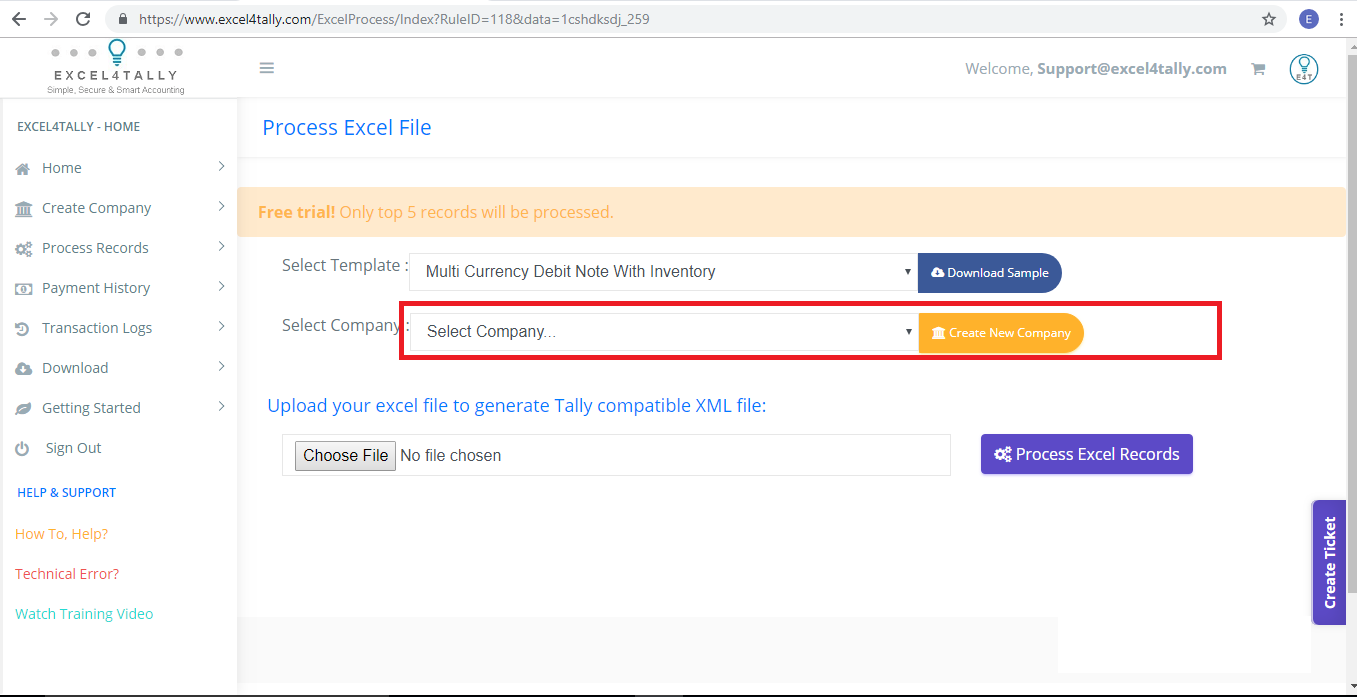This screenshot has height=697, width=1357.
Task: Click the Excel4Tally logo
Action: [x=116, y=67]
